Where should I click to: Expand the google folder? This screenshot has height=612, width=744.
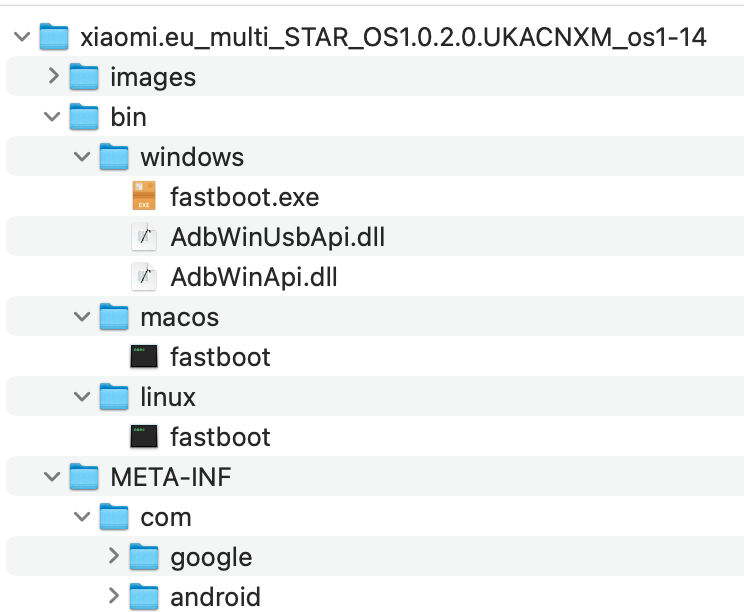click(x=114, y=557)
